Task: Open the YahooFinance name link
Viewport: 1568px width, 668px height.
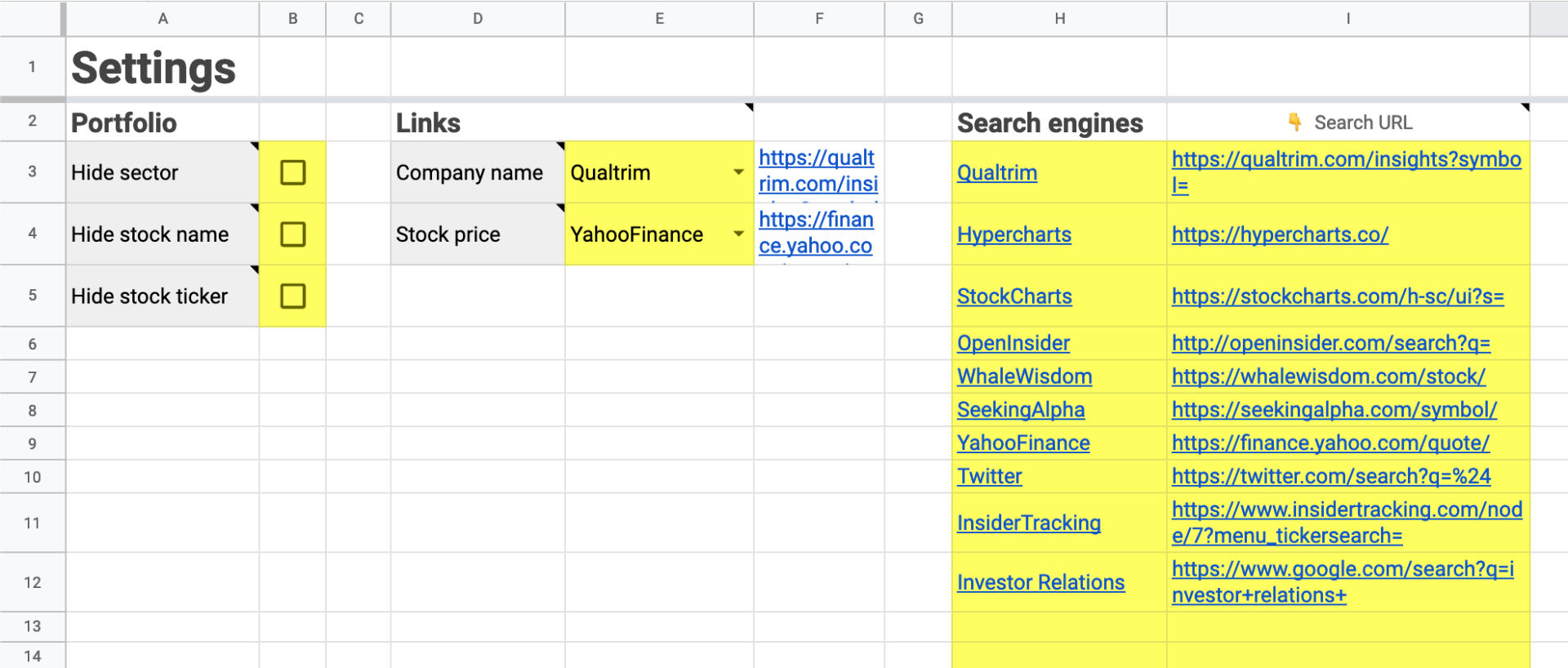Action: (x=1023, y=443)
